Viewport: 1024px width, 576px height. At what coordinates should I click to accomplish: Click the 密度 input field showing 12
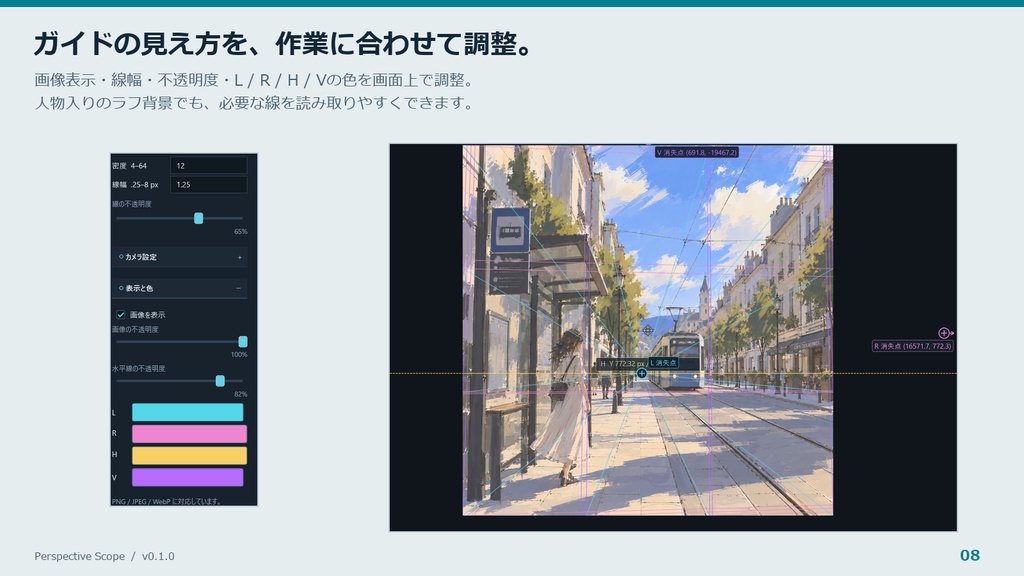coord(209,165)
